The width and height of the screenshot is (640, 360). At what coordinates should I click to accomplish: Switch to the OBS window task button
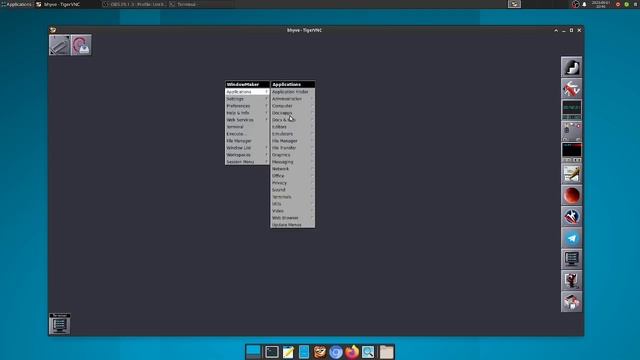[x=134, y=4]
